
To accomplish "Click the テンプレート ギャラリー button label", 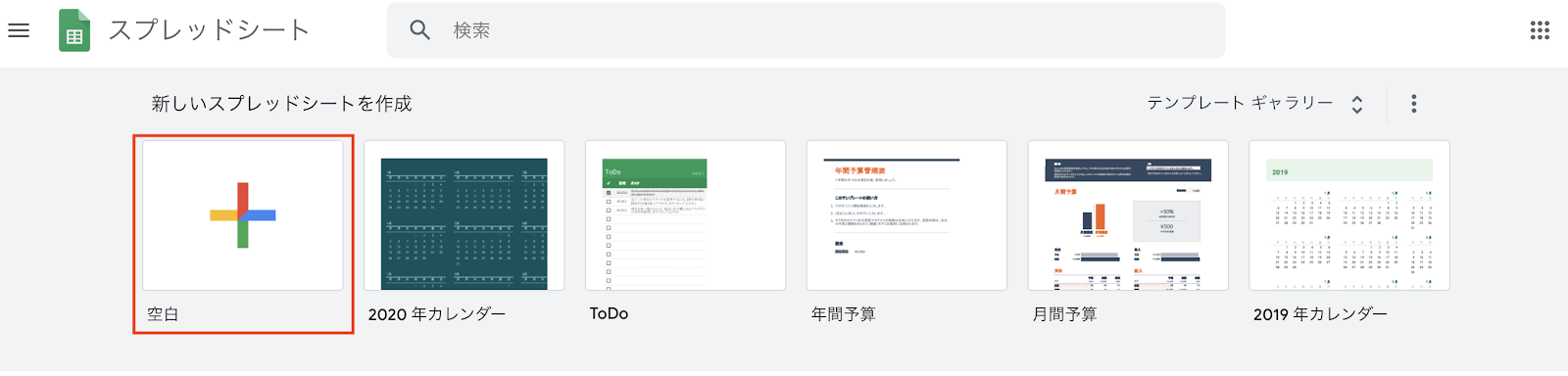I will (x=1240, y=103).
